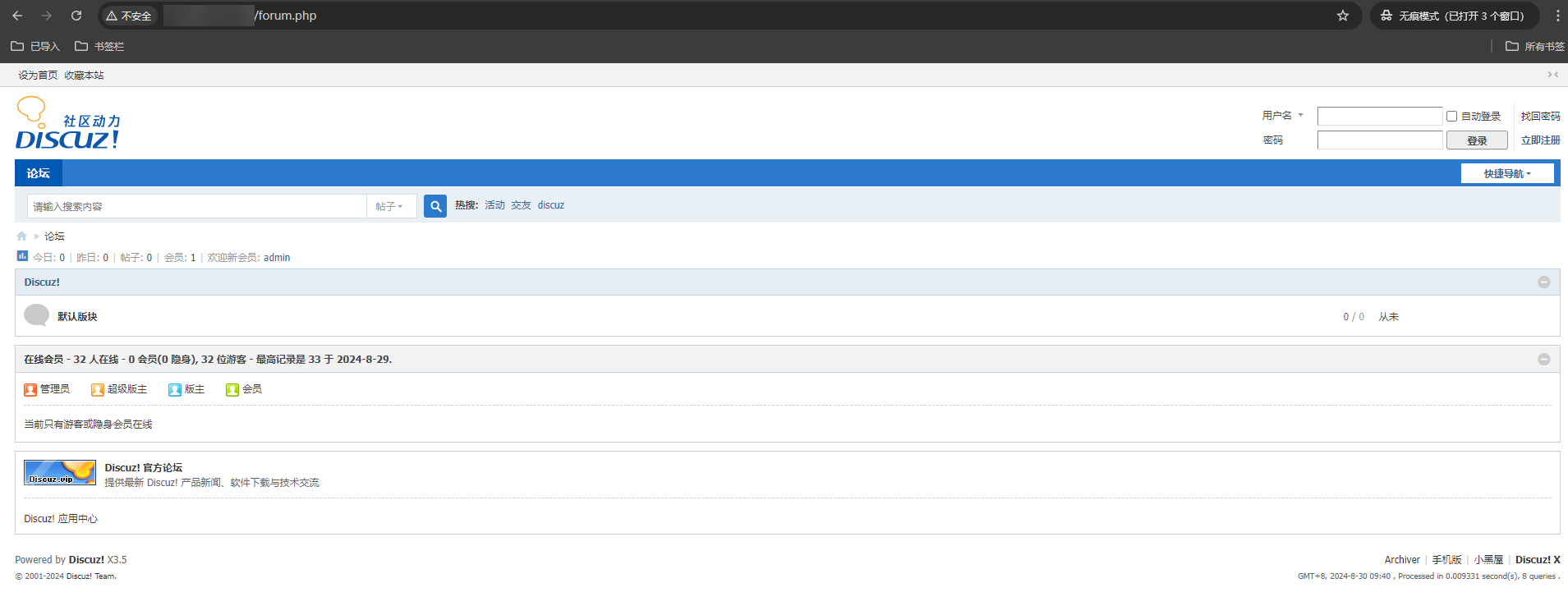Click the 立即注册 link
Screen dimensions: 1568x615
(x=1541, y=140)
